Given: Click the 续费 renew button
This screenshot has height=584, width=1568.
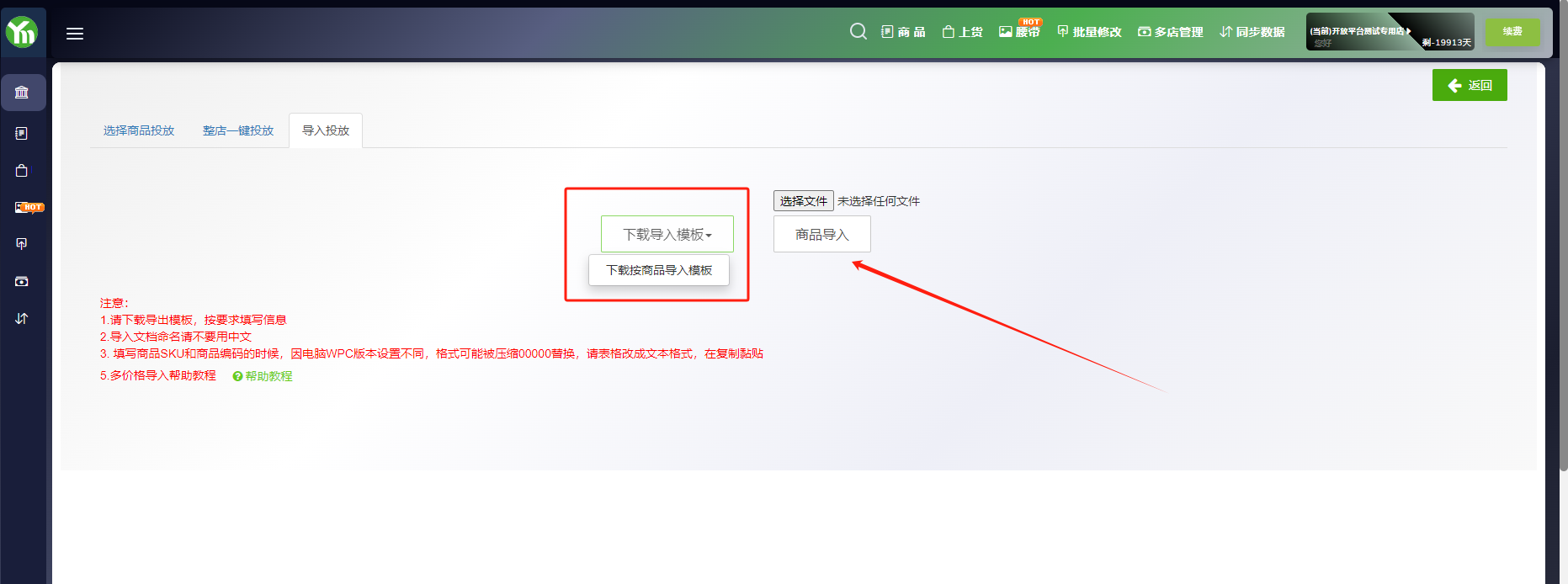Looking at the screenshot, I should pyautogui.click(x=1512, y=32).
